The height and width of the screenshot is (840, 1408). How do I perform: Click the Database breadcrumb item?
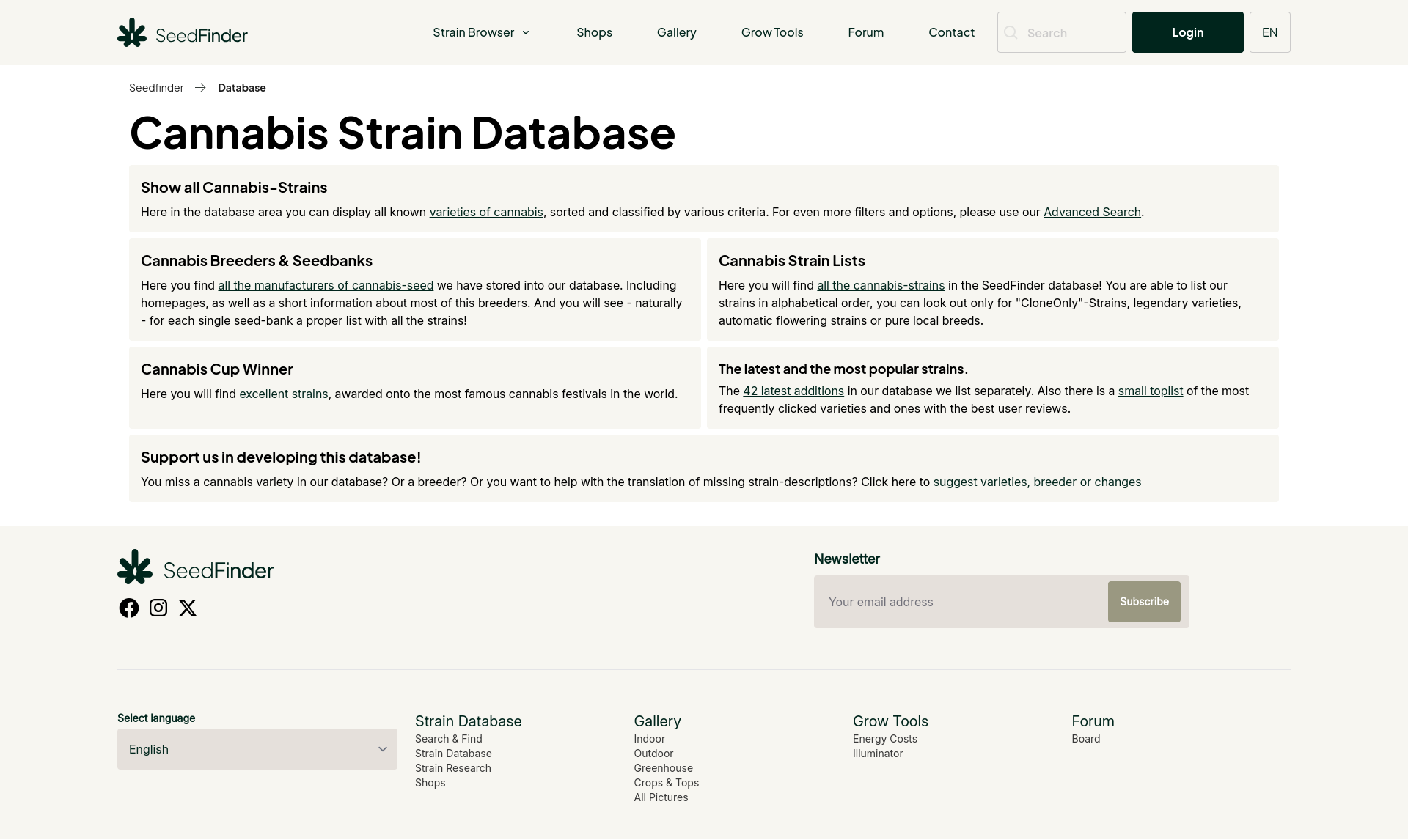pos(241,88)
